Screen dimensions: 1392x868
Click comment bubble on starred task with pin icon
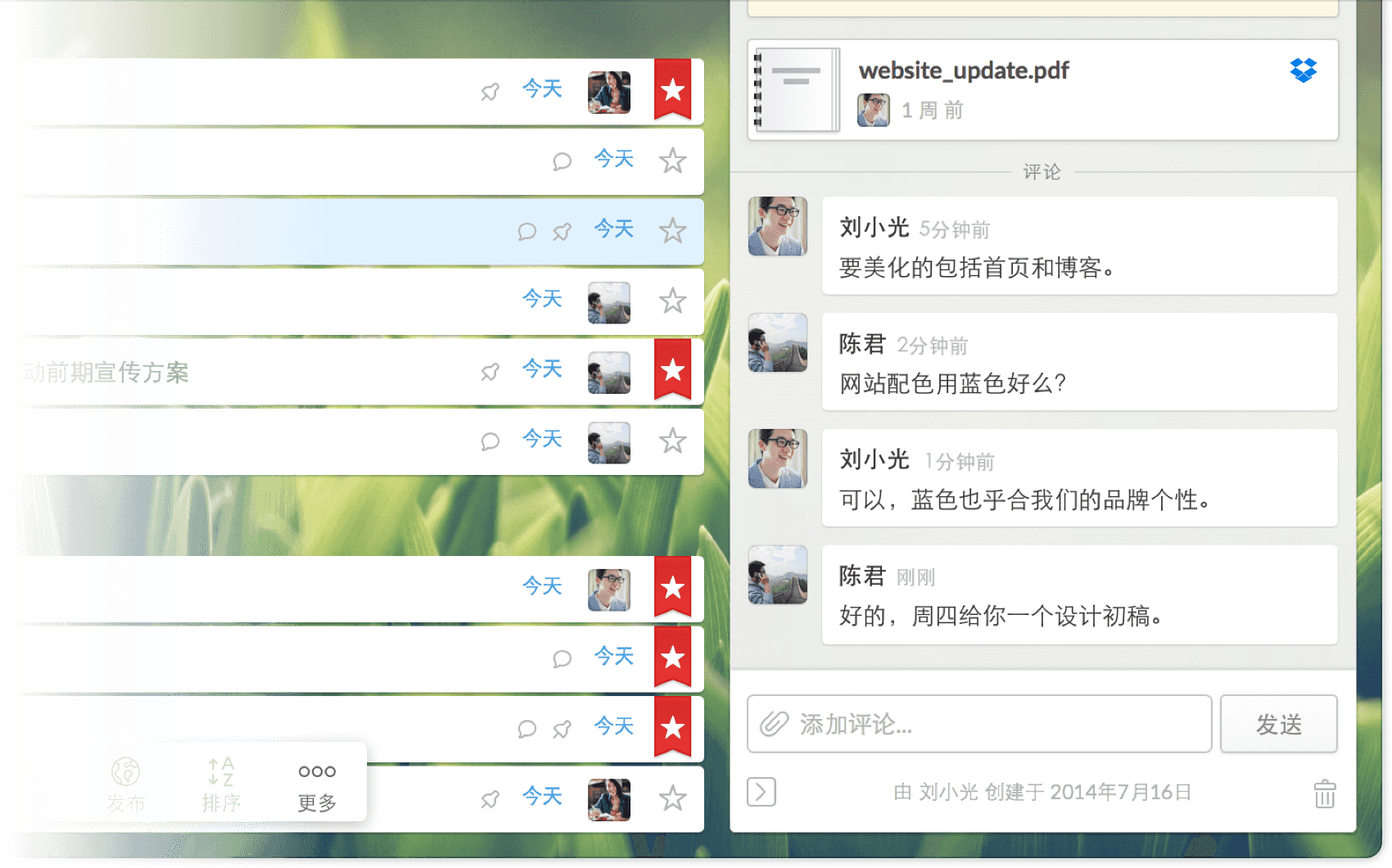(527, 729)
